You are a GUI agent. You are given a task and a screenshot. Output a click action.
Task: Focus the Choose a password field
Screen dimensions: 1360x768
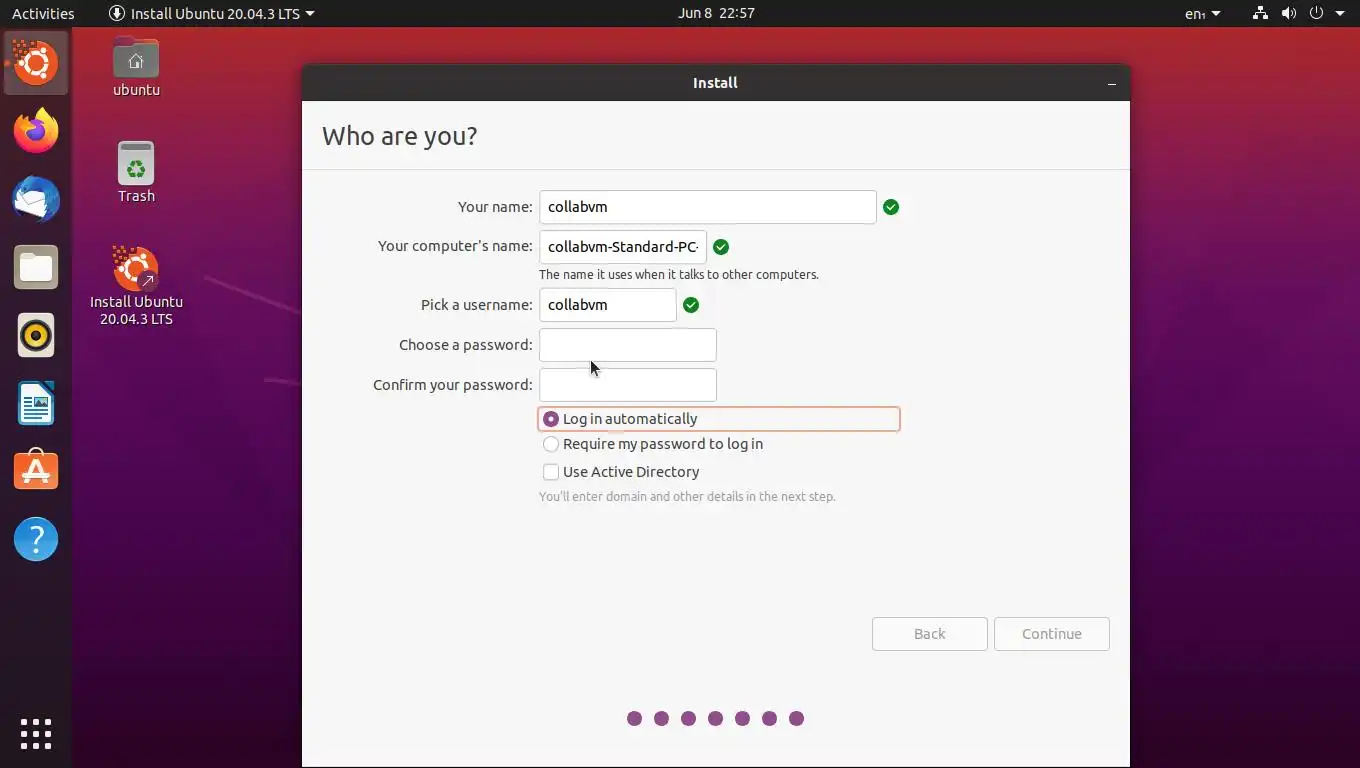[x=628, y=345]
